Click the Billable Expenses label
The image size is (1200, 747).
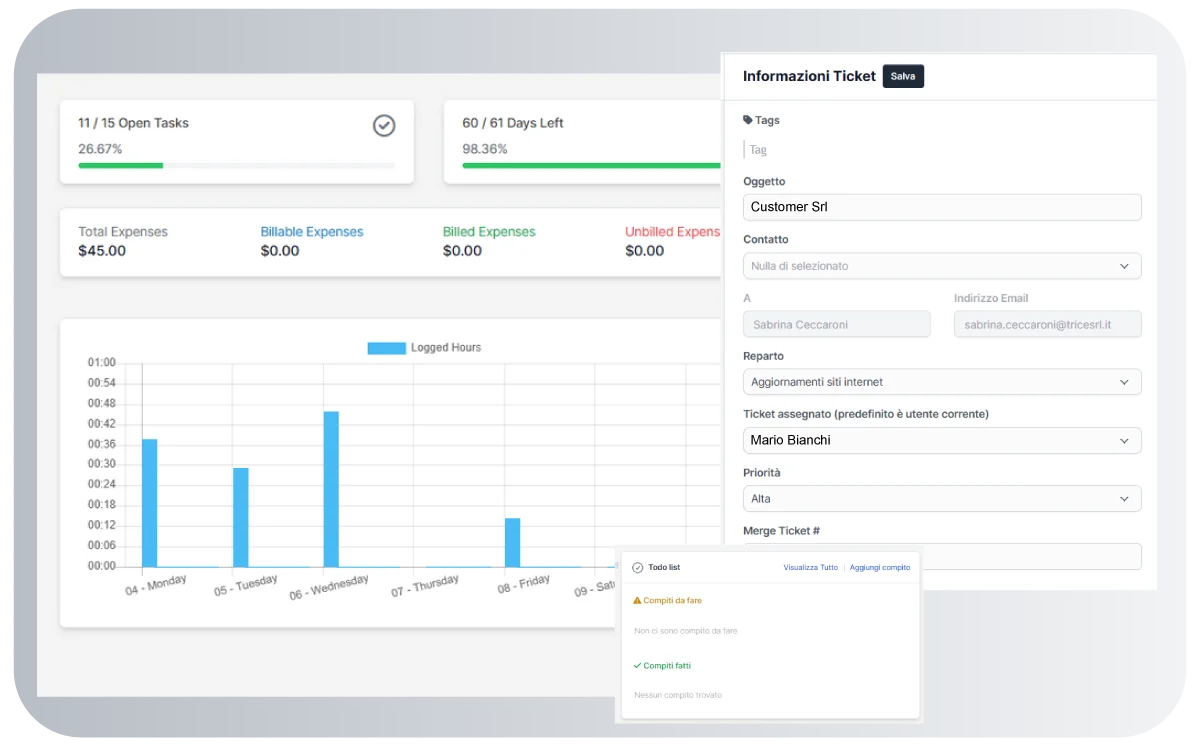(312, 232)
